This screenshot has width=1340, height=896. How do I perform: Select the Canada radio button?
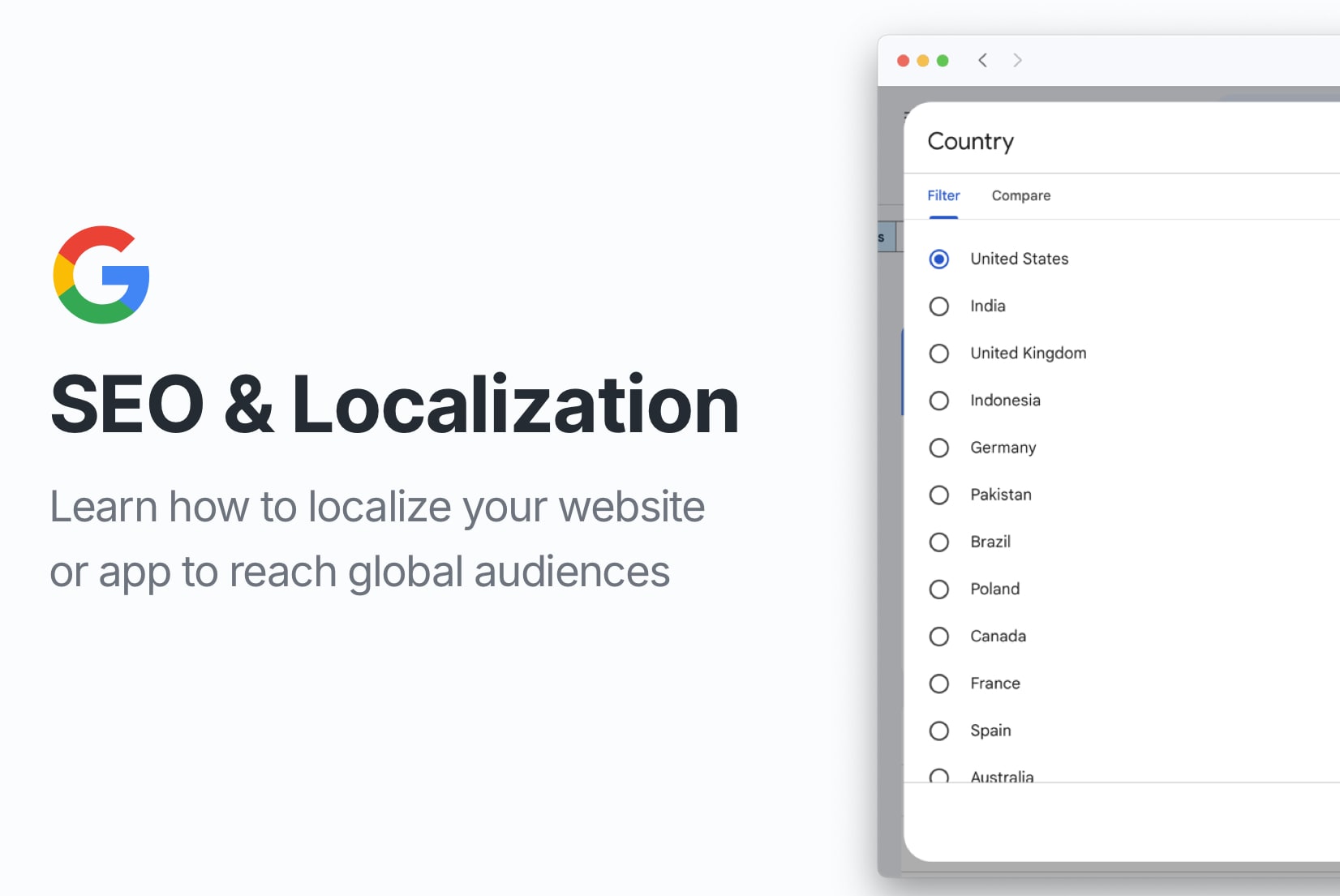[x=938, y=637]
